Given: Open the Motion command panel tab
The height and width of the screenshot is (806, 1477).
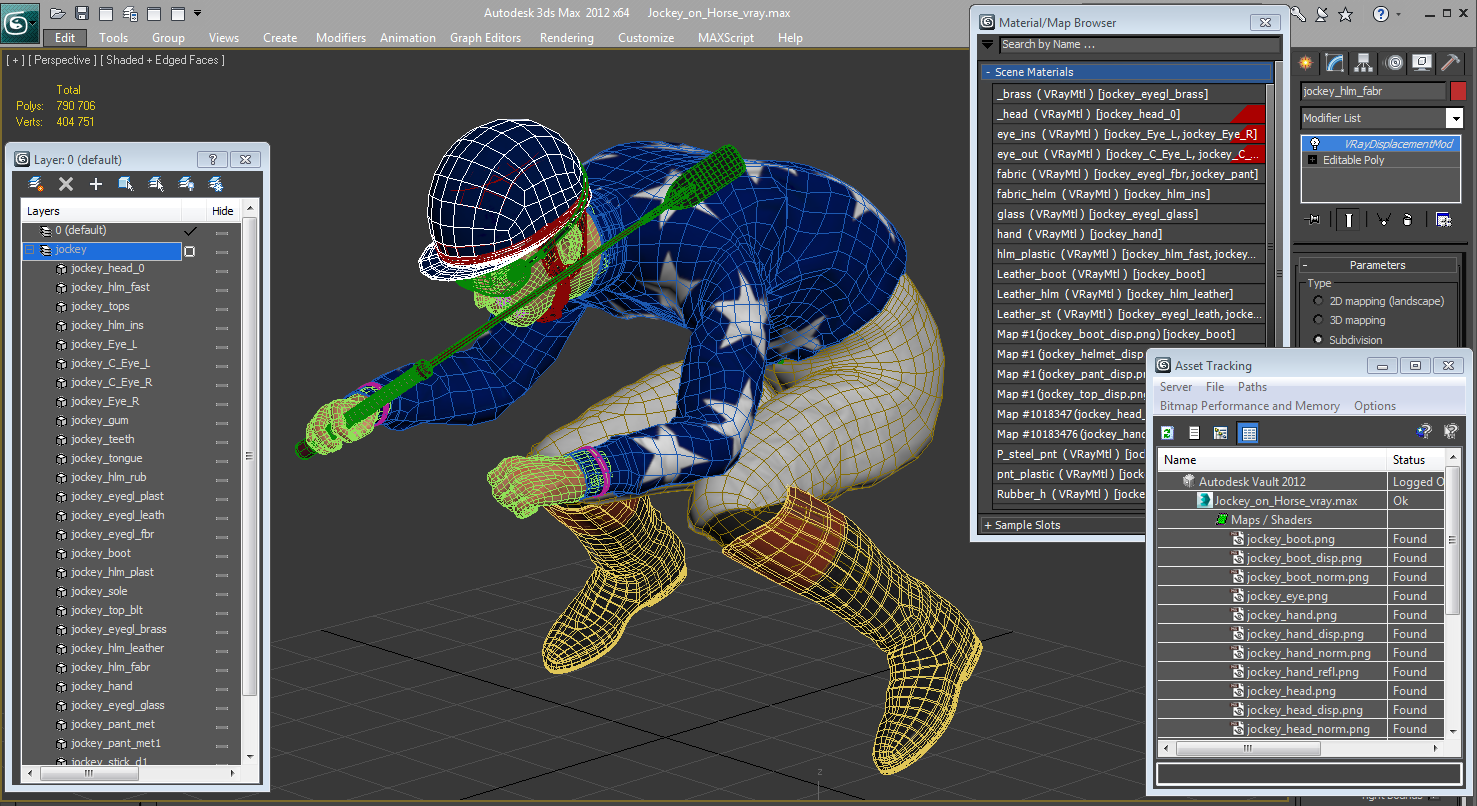Looking at the screenshot, I should (1393, 63).
